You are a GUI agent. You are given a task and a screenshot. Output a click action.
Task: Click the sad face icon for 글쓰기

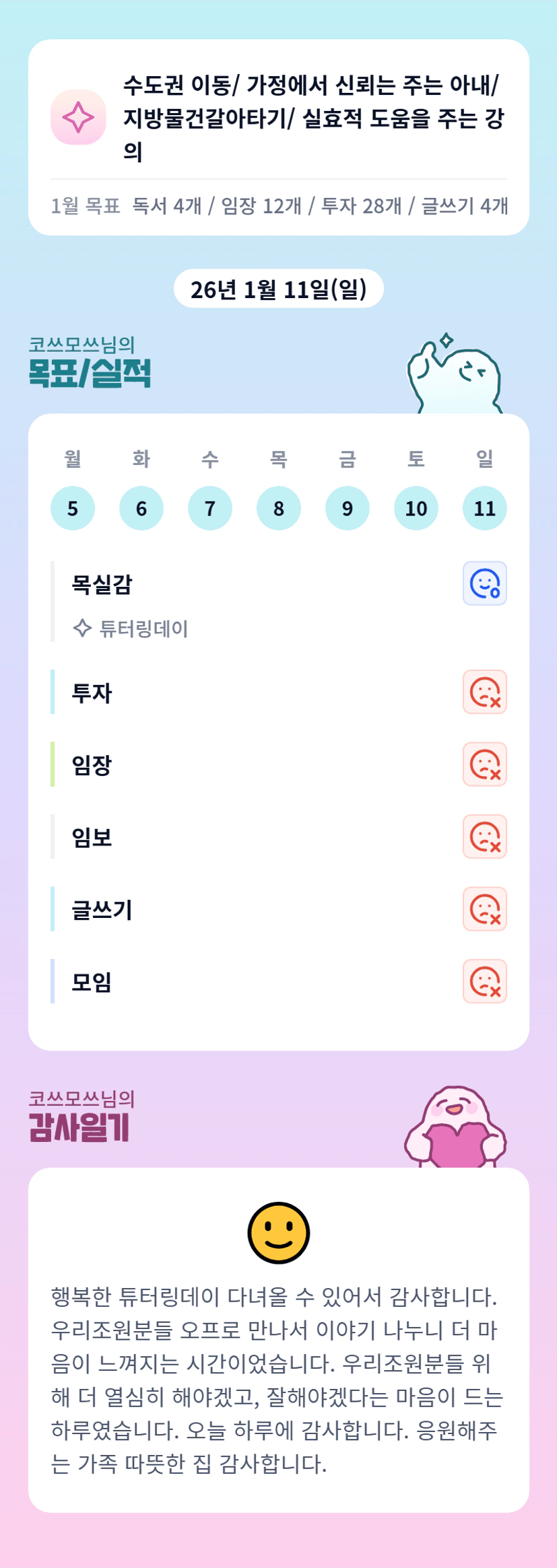pyautogui.click(x=484, y=909)
